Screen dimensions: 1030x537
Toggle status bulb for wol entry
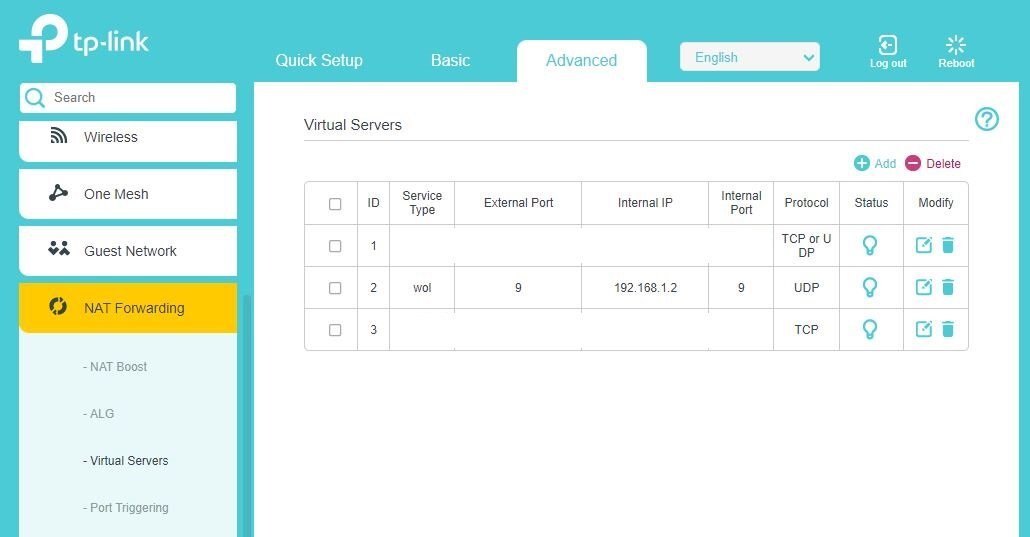[870, 287]
